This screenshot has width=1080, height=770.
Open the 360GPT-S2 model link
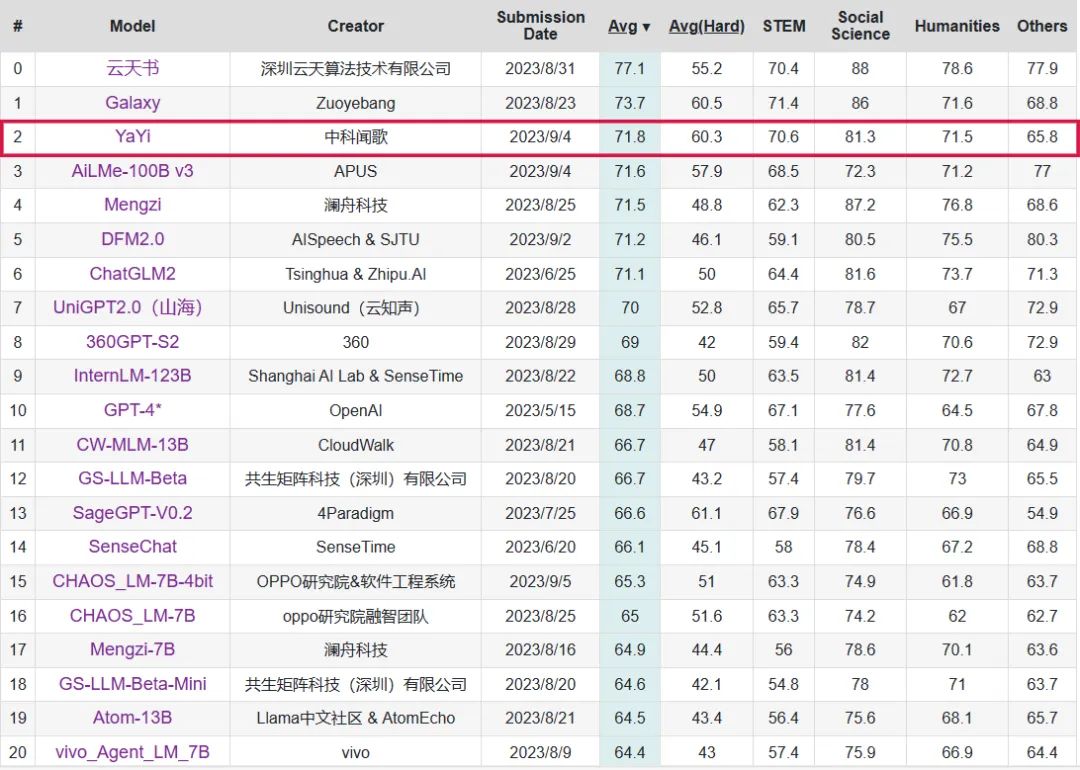[132, 342]
